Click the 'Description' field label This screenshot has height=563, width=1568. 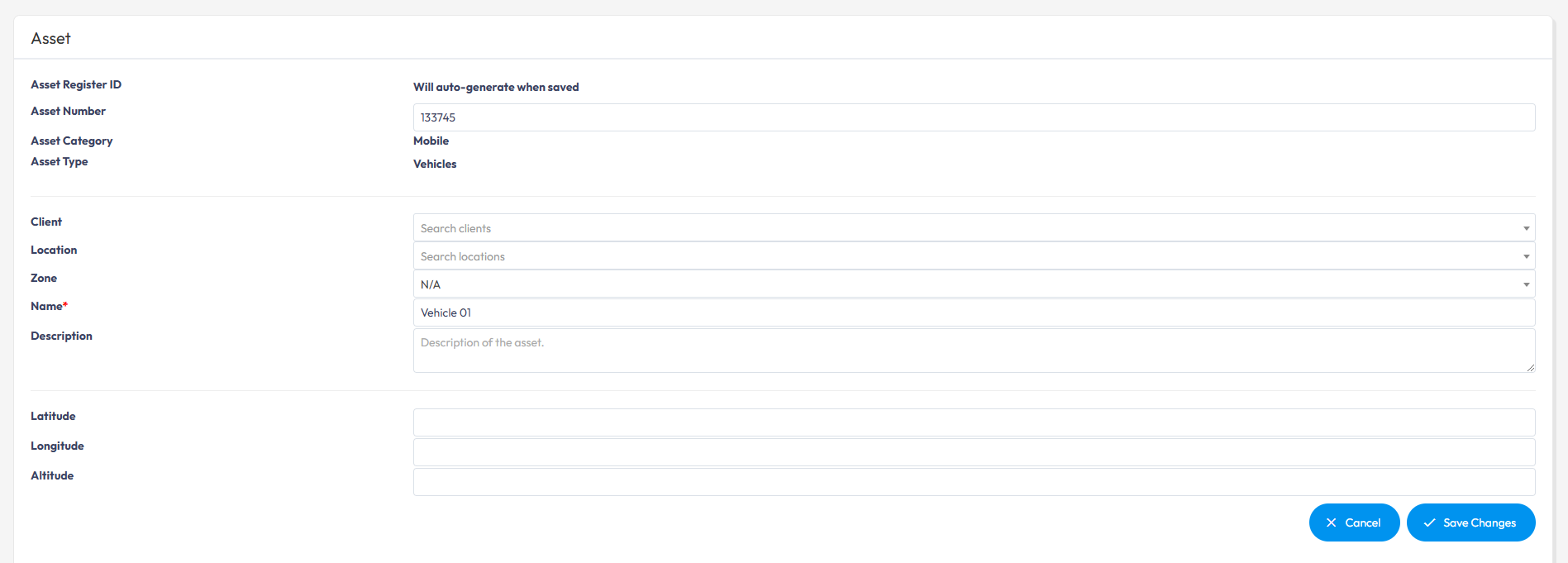coord(61,336)
